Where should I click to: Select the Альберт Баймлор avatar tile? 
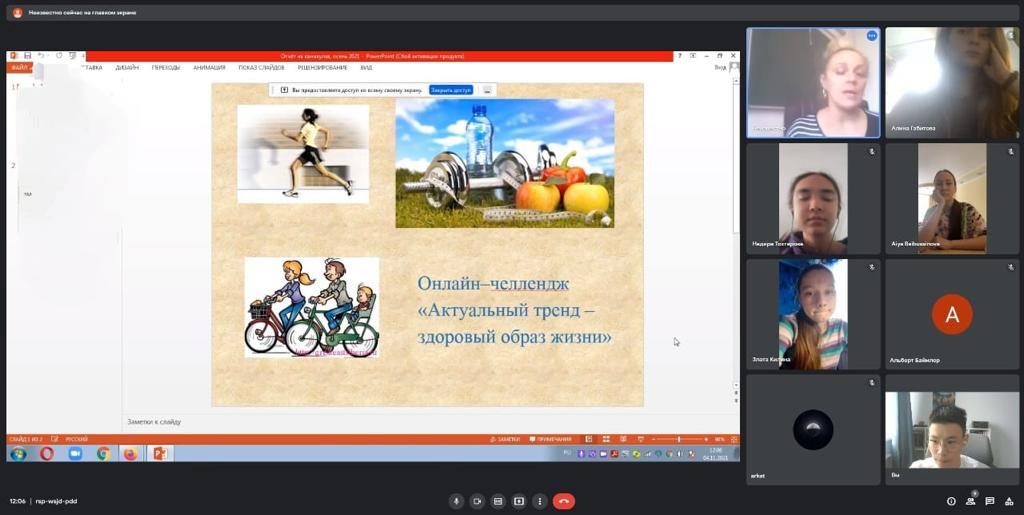[951, 315]
